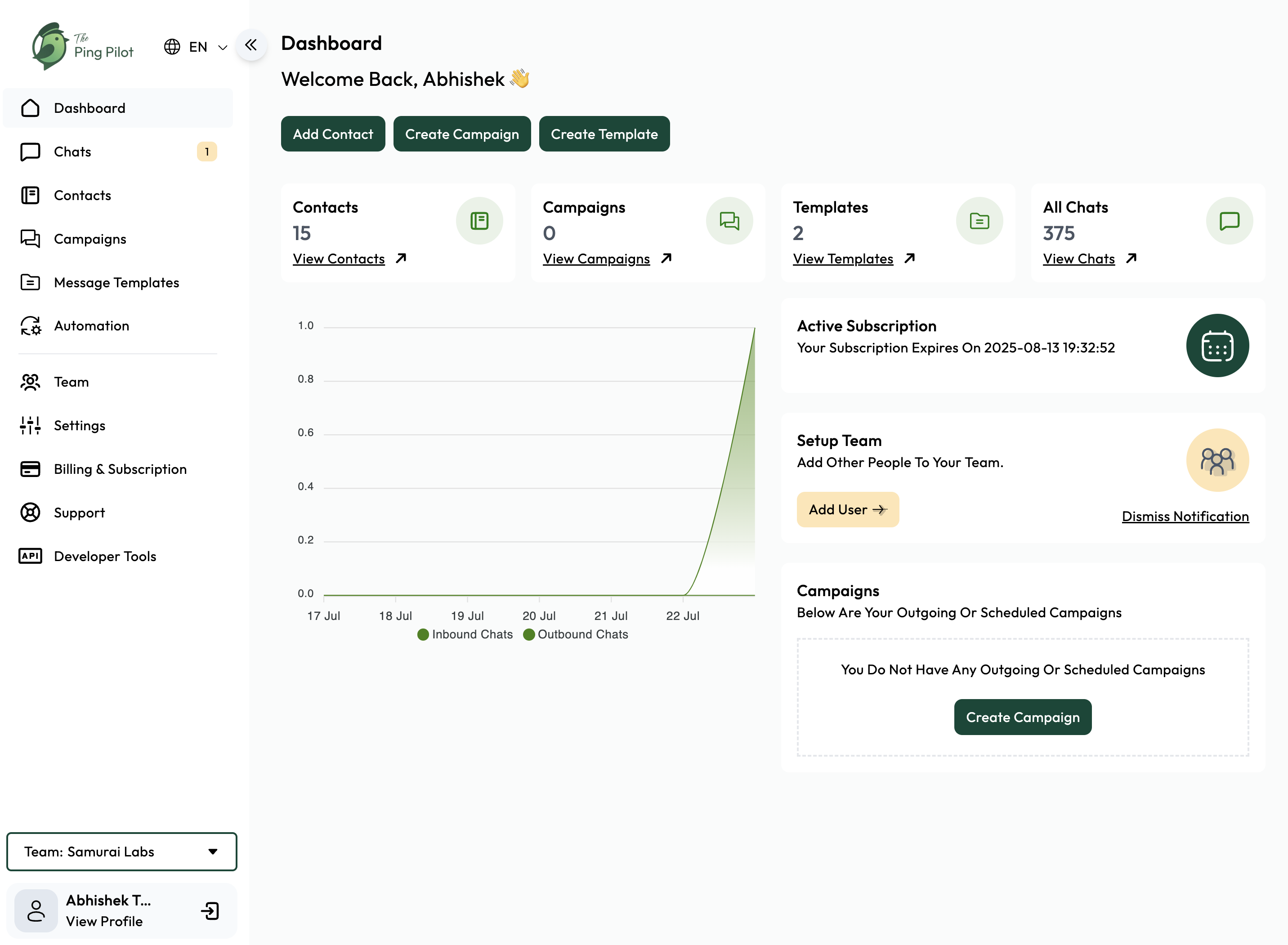Viewport: 1288px width, 945px height.
Task: Click arrow icon next to View Templates
Action: (910, 259)
